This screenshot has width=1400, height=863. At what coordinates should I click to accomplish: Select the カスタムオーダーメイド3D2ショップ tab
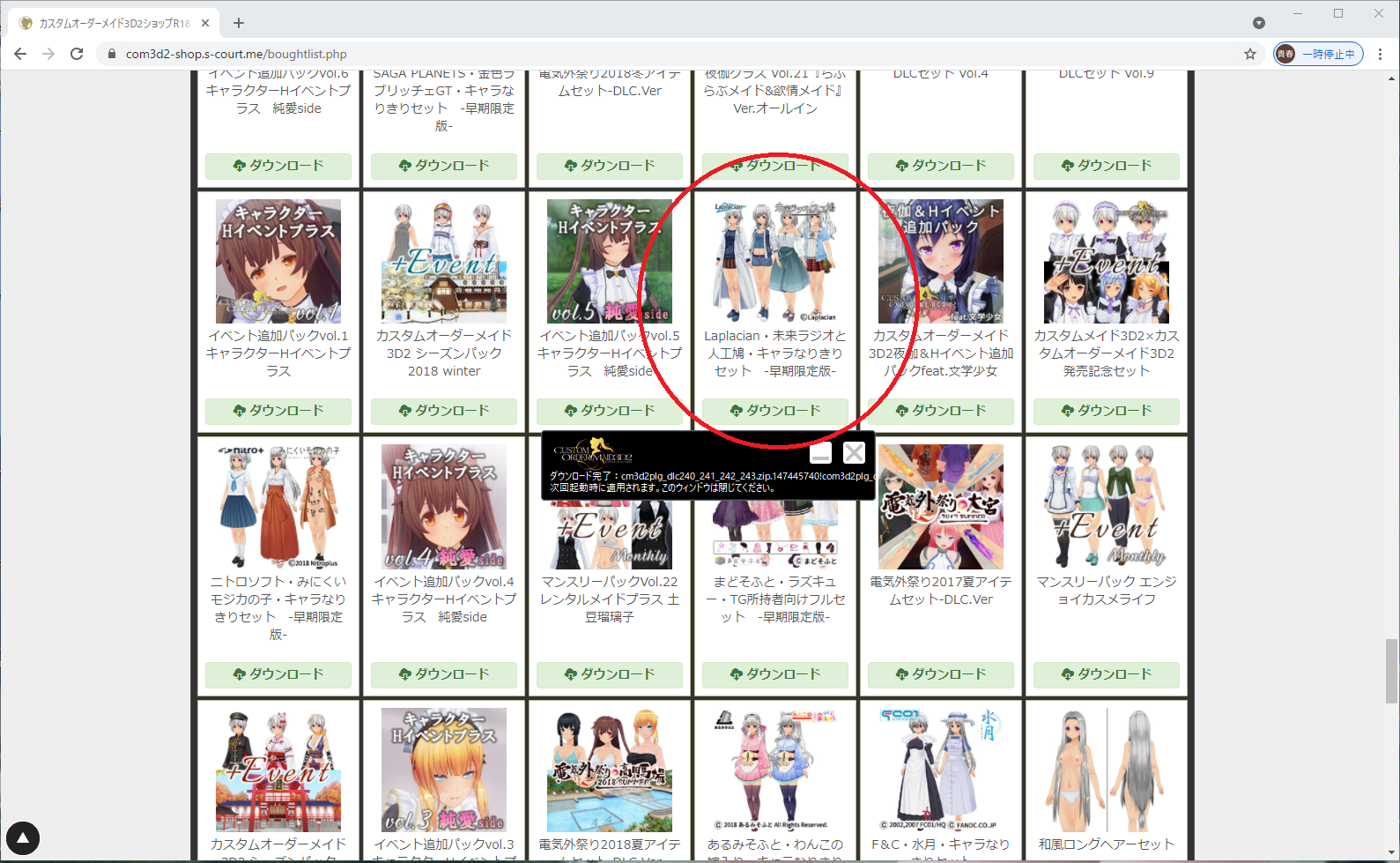point(115,23)
